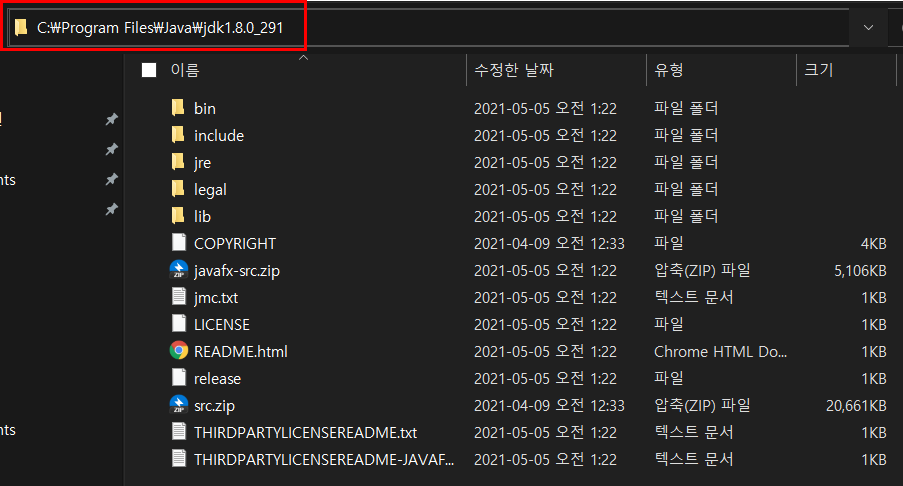This screenshot has width=903, height=486.
Task: Click the 4KB size of COPYRIGHT
Action: pyautogui.click(x=873, y=244)
